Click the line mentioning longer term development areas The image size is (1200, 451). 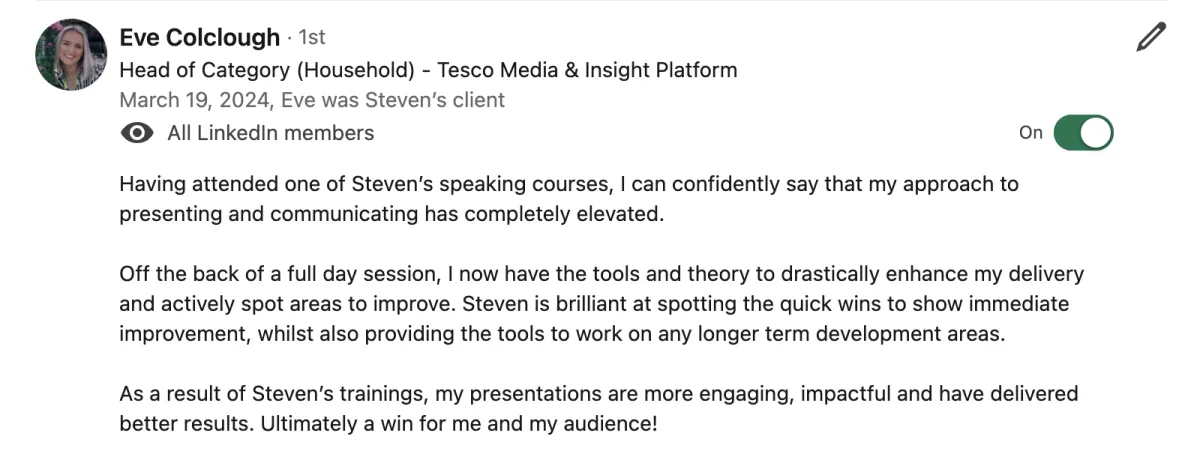tap(562, 334)
